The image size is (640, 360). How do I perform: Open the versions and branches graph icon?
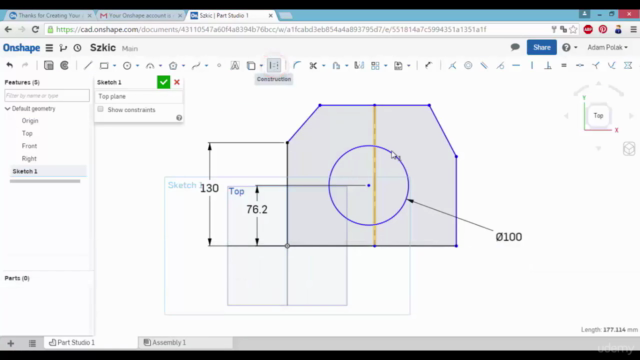point(63,48)
